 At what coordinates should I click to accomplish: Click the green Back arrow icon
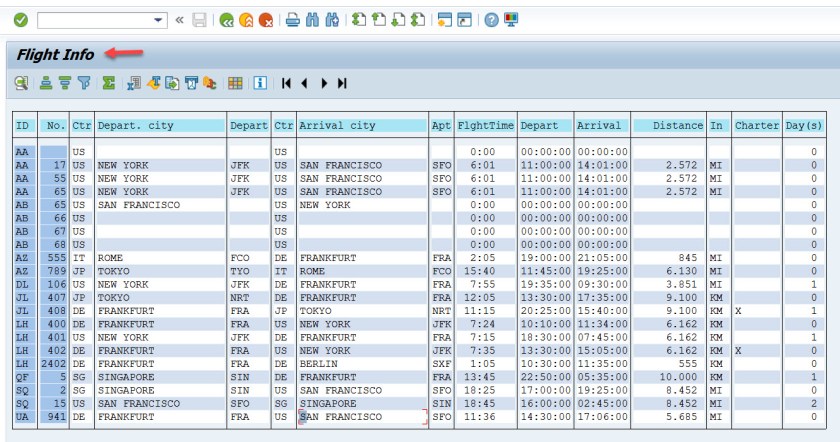(x=227, y=20)
